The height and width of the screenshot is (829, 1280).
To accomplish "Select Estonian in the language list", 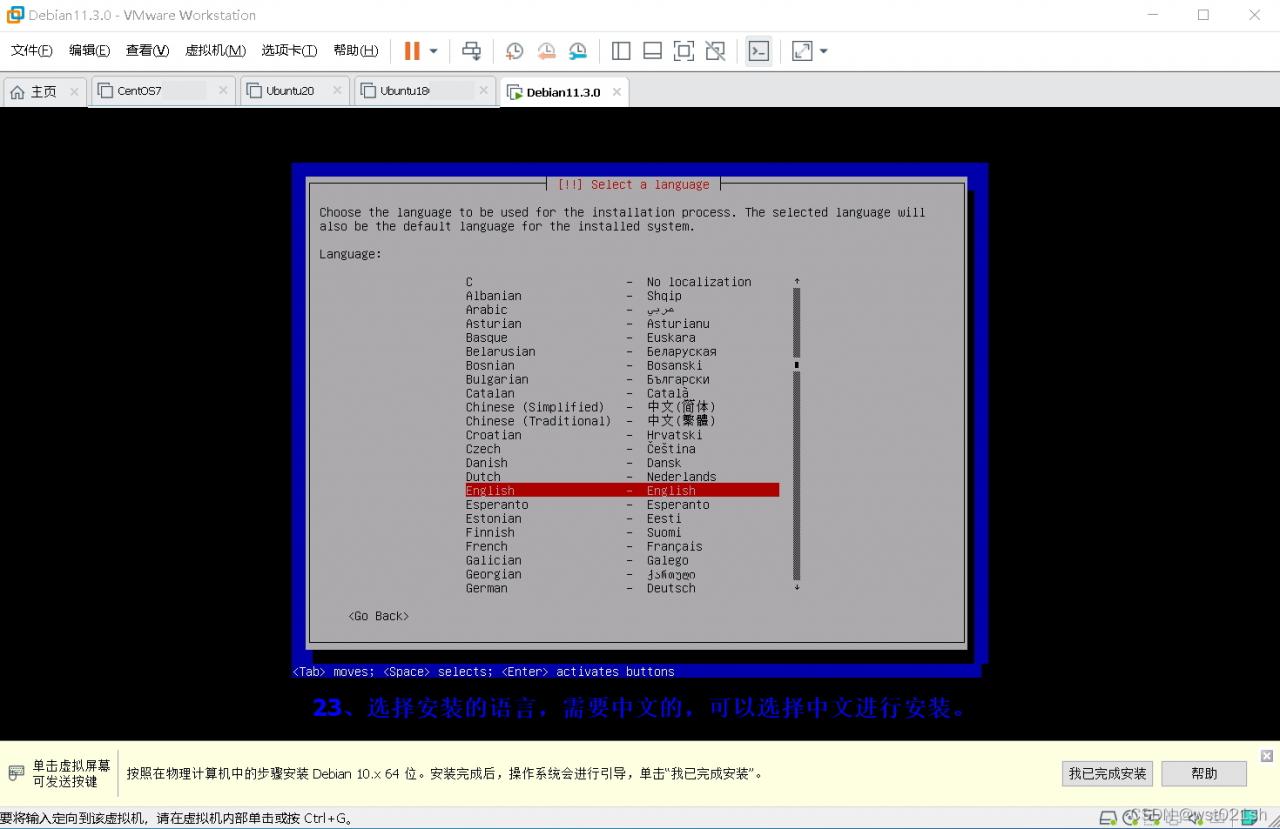I will pyautogui.click(x=622, y=519).
